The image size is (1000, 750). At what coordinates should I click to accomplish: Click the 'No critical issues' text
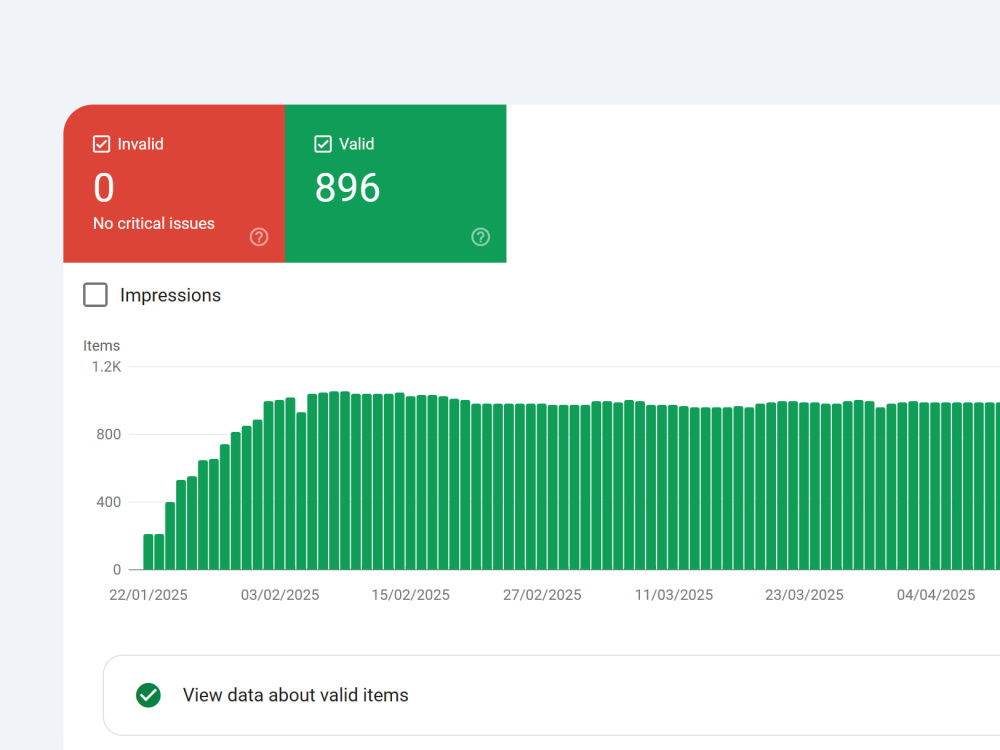click(x=154, y=224)
